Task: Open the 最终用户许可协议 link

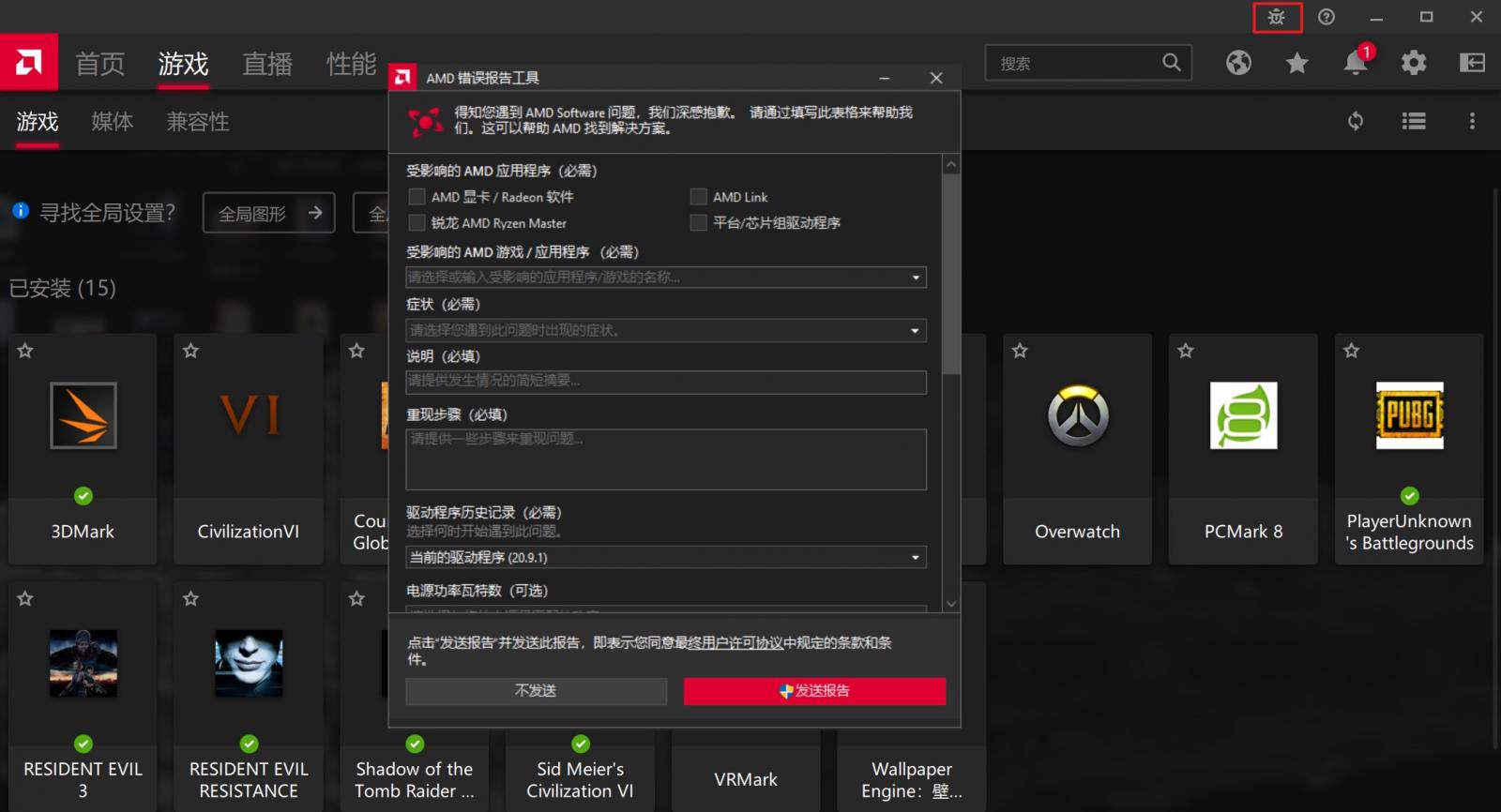Action: [729, 643]
